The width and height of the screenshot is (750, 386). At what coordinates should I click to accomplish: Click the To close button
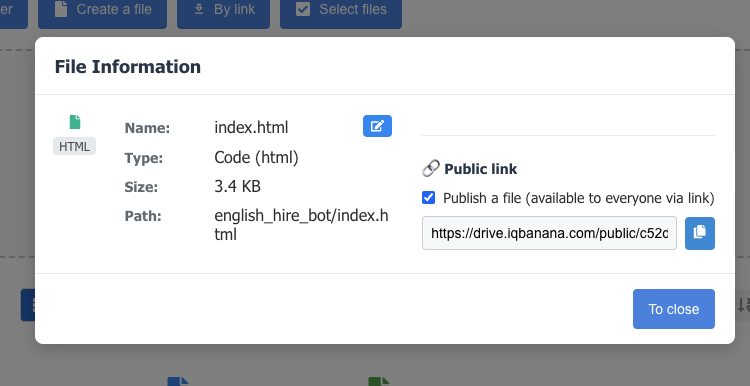pyautogui.click(x=673, y=309)
